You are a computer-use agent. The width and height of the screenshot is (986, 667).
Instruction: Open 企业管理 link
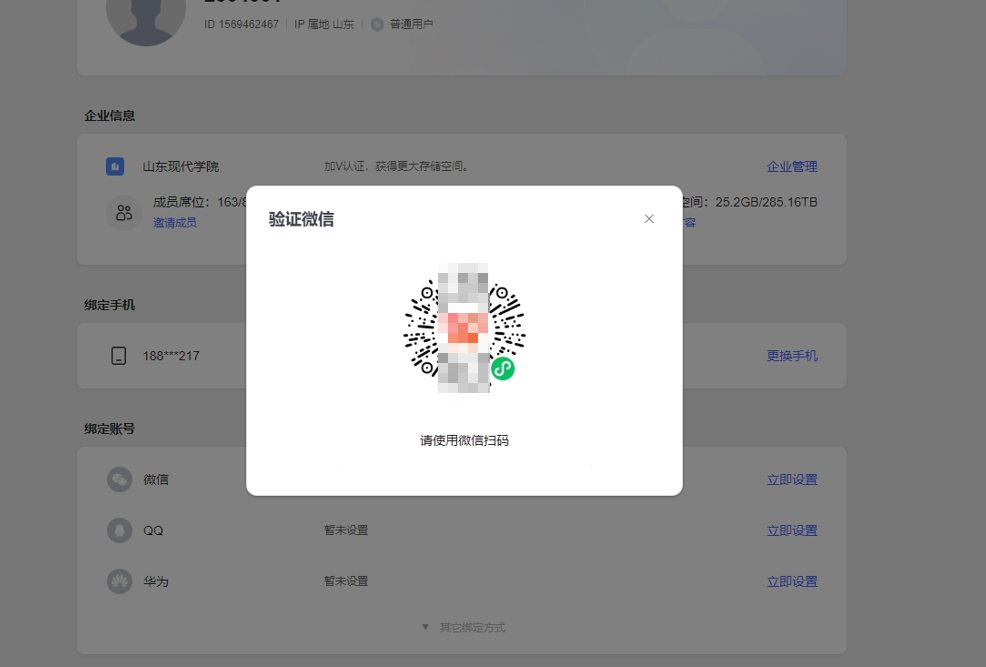tap(792, 167)
